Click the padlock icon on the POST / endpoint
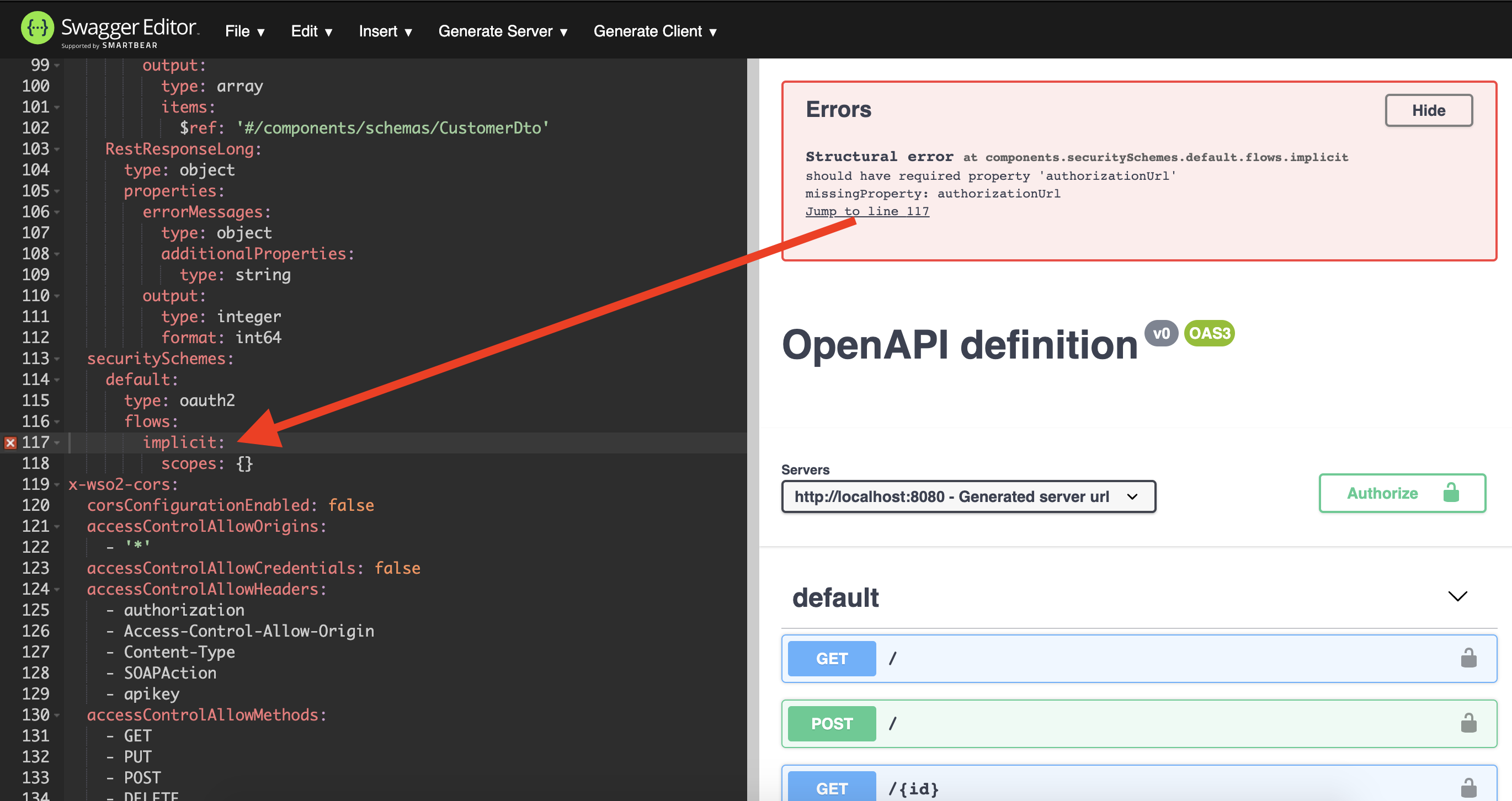Screen dimensions: 1512x801 click(1468, 723)
